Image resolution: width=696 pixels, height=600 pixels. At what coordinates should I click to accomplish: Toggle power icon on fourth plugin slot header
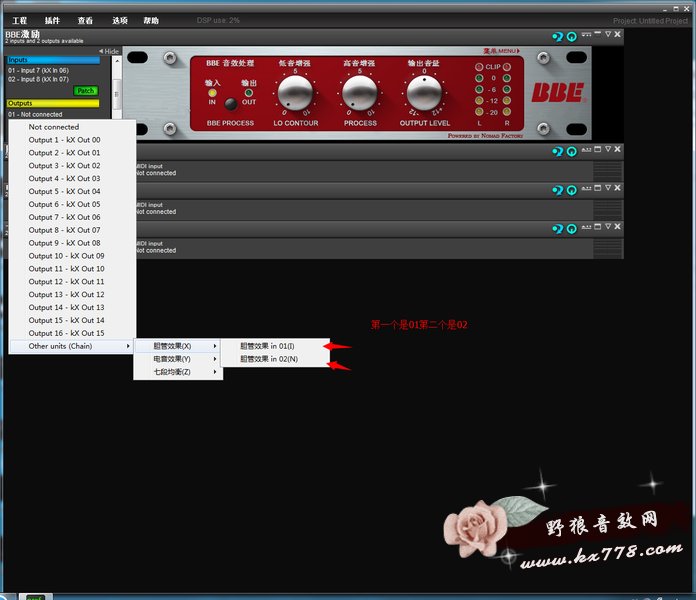pyautogui.click(x=572, y=229)
